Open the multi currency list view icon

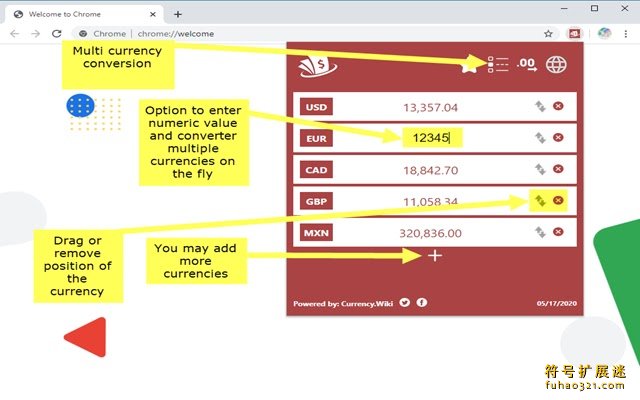(498, 64)
